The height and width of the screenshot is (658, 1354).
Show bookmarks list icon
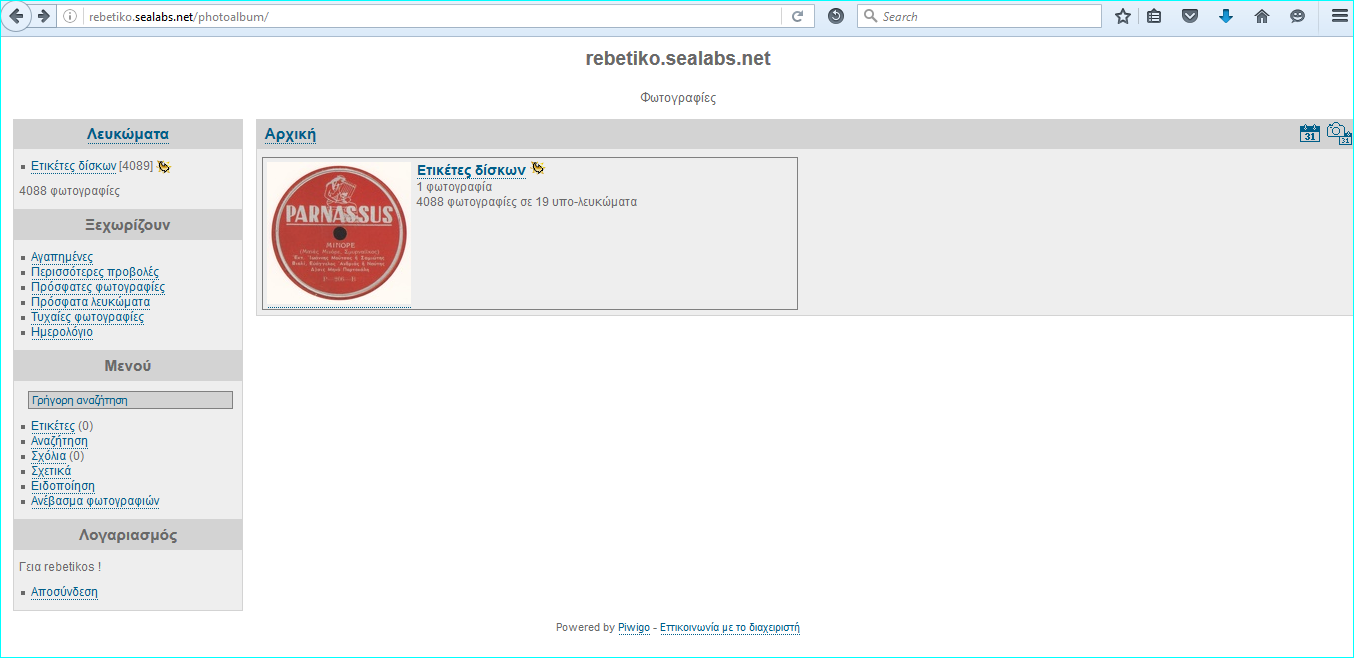(x=1154, y=16)
